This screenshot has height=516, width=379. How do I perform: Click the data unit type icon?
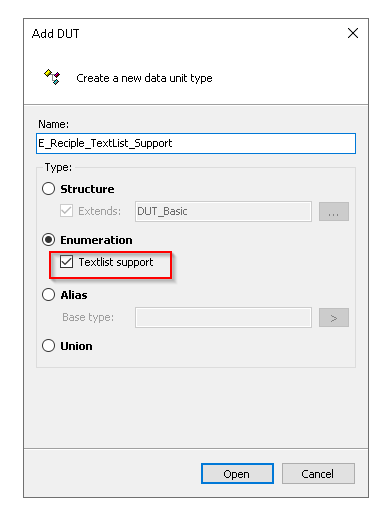[52, 77]
